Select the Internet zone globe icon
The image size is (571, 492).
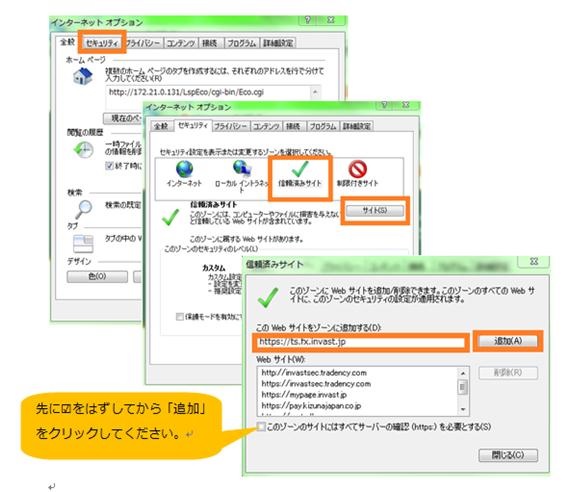click(x=184, y=169)
